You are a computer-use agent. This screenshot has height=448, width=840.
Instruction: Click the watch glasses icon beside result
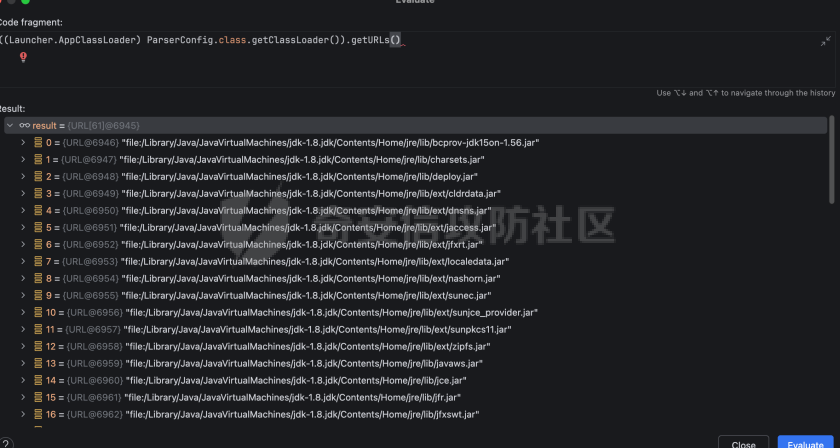[24, 125]
